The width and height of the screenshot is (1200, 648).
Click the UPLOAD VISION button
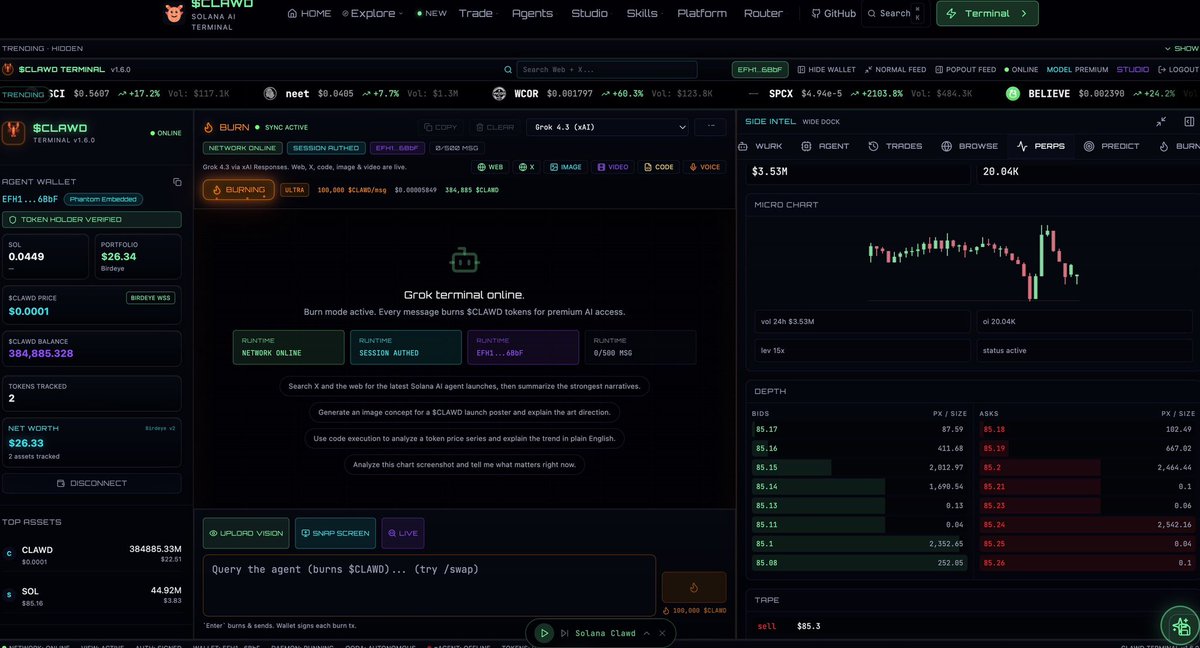click(x=246, y=533)
